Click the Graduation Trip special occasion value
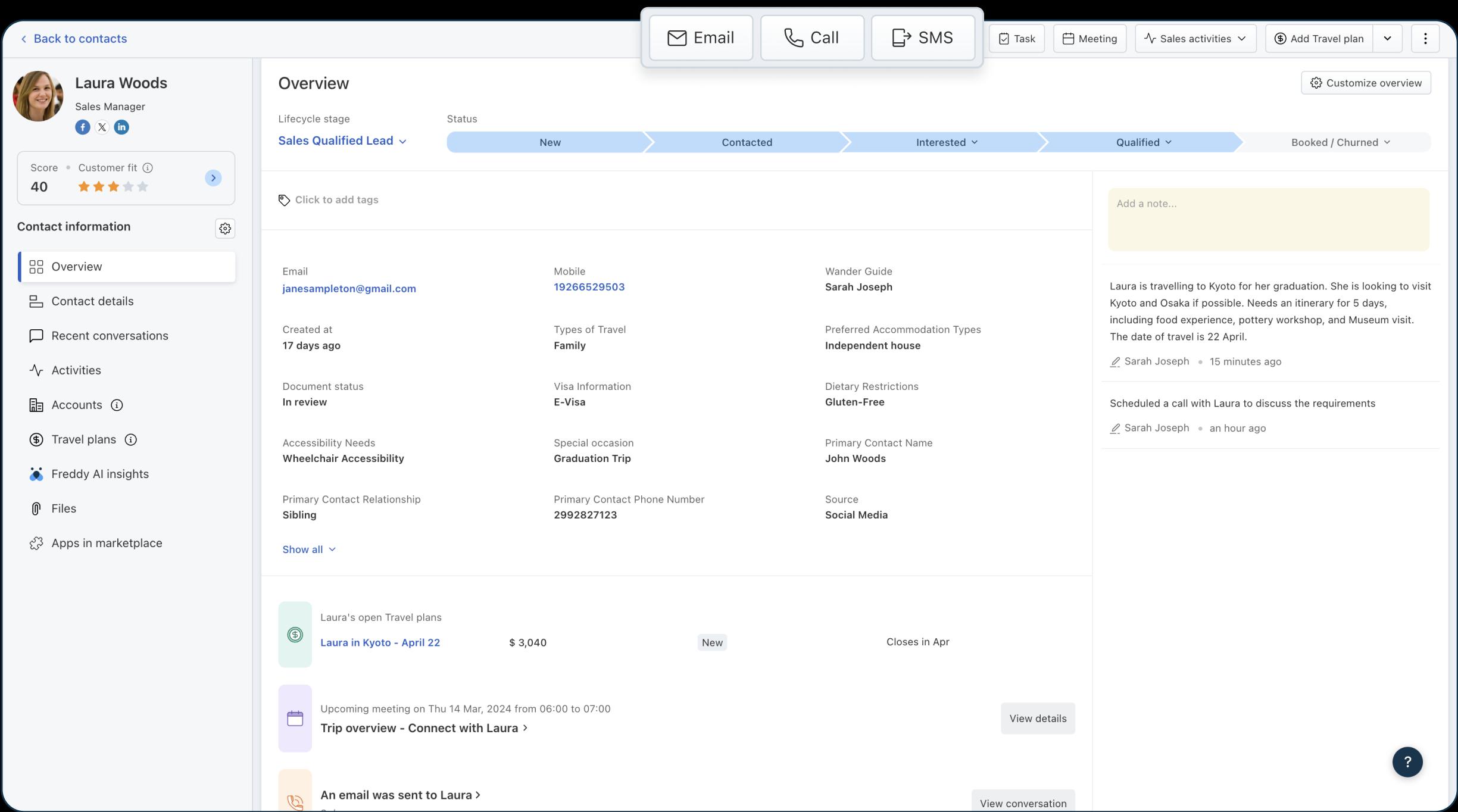 pyautogui.click(x=592, y=459)
